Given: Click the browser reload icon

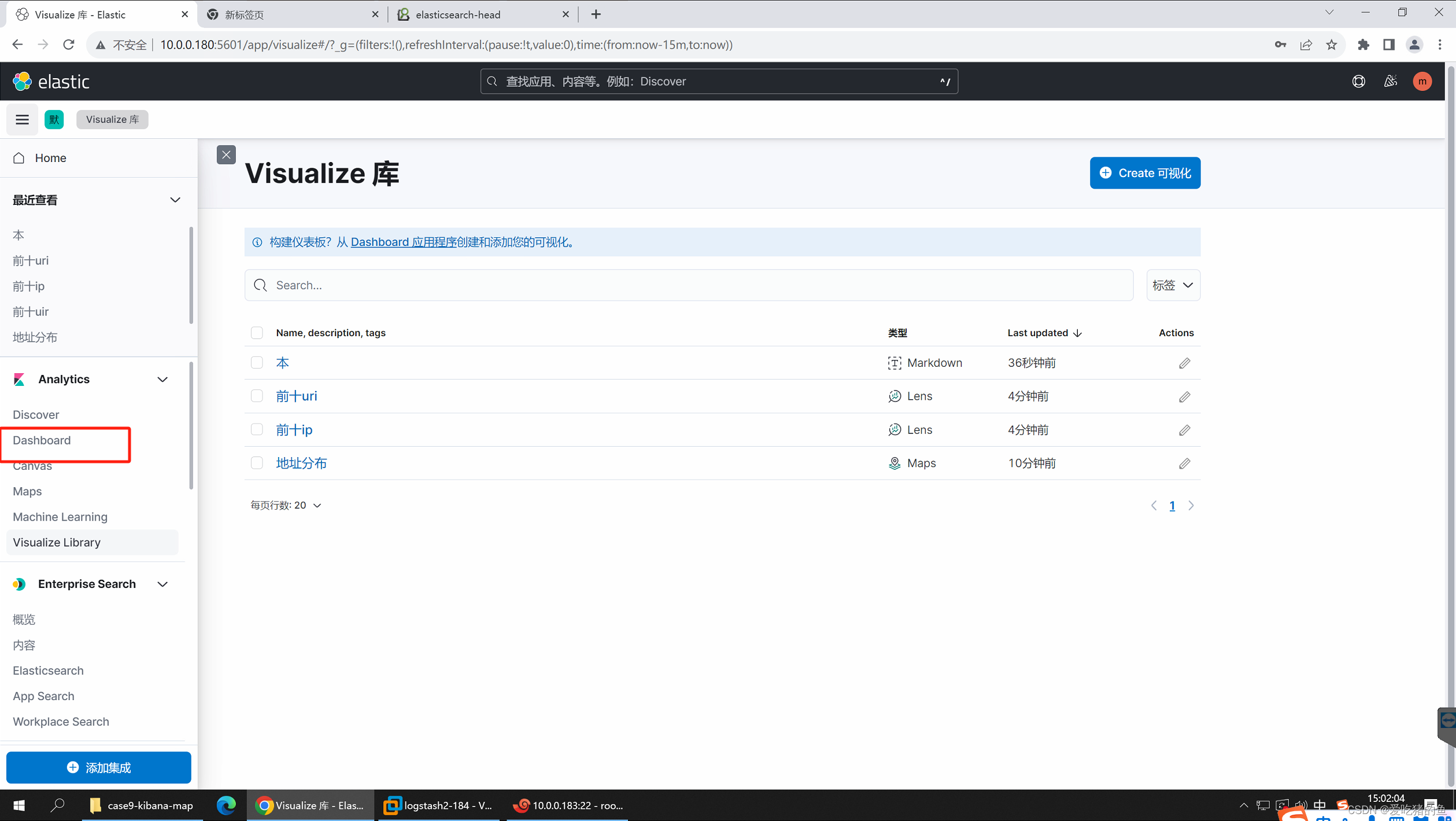Looking at the screenshot, I should pos(69,45).
